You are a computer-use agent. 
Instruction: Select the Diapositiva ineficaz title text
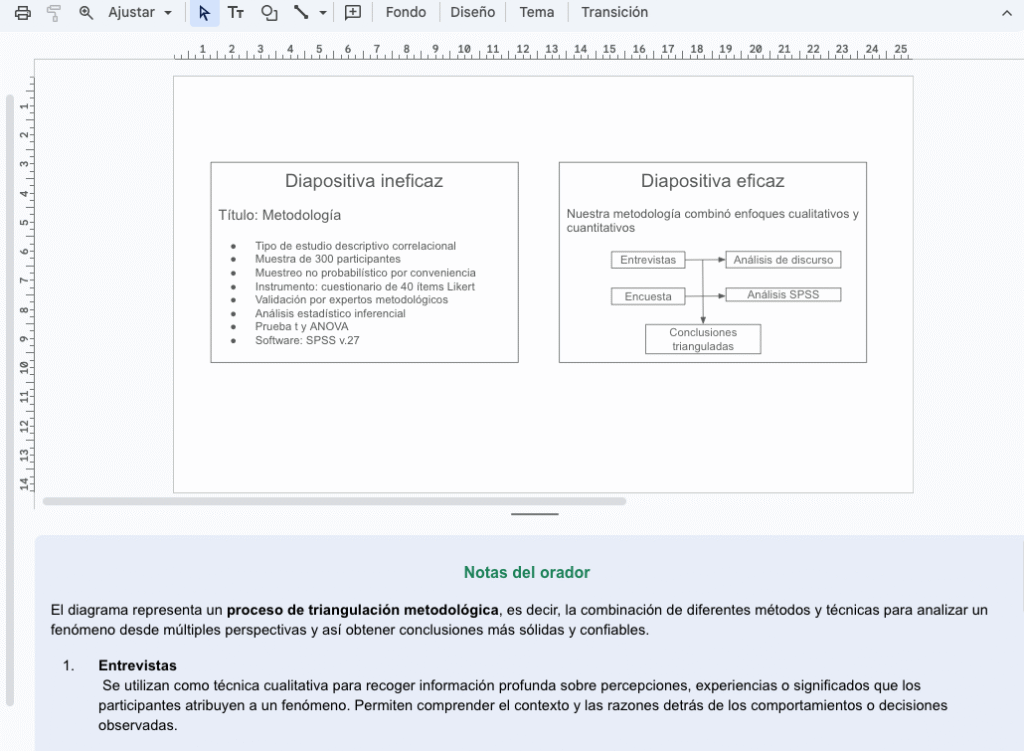coord(364,181)
